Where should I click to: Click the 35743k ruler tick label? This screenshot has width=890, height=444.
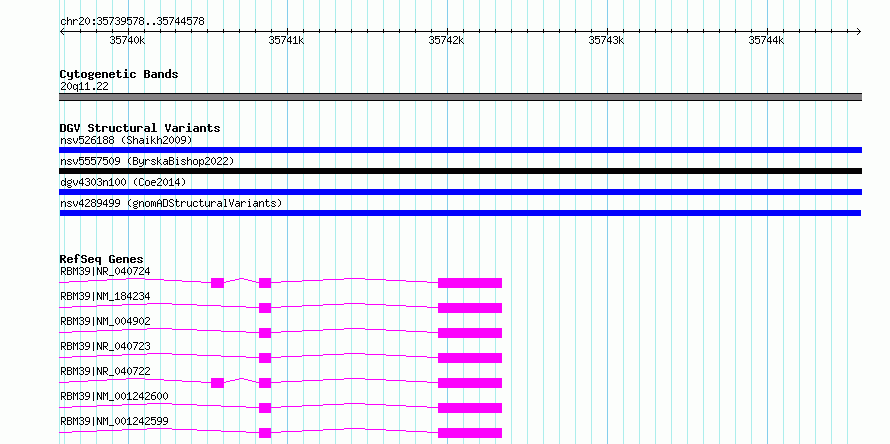click(x=606, y=40)
